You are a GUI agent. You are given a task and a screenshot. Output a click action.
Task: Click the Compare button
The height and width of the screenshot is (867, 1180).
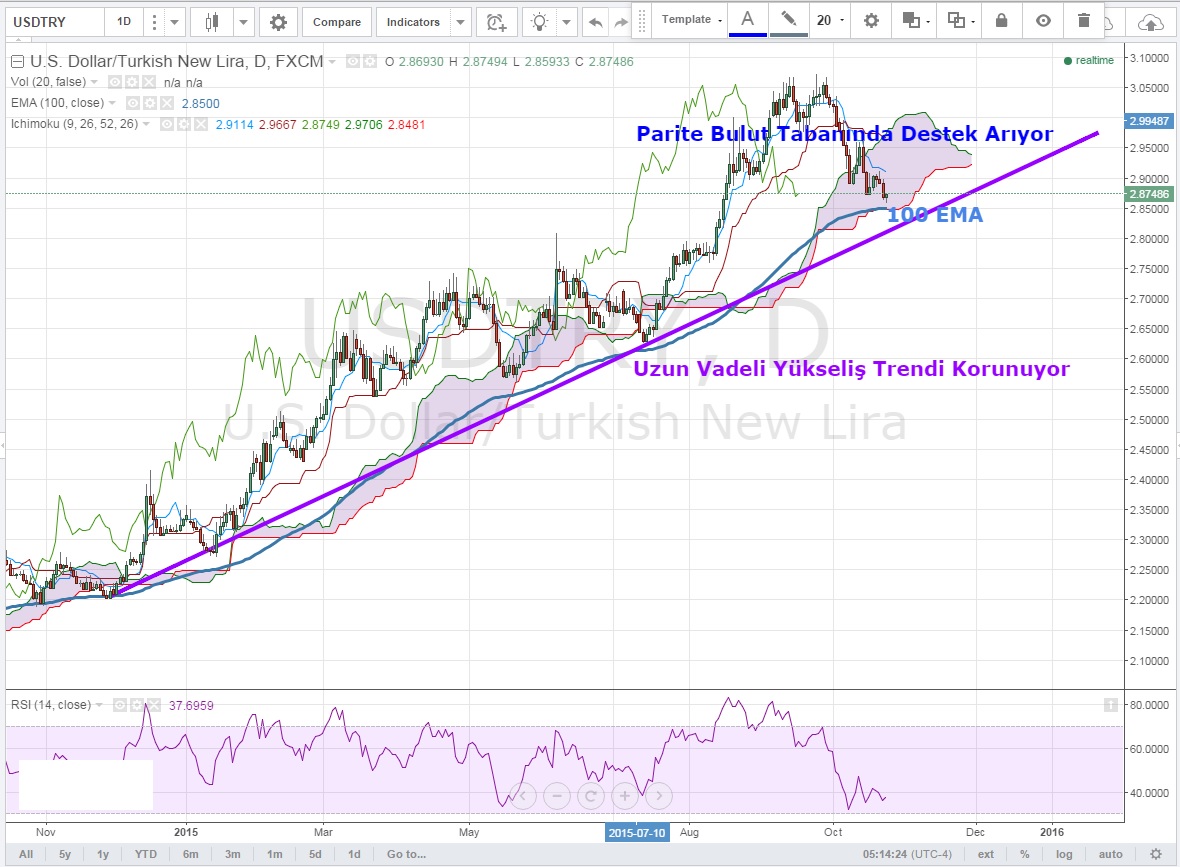[x=337, y=22]
